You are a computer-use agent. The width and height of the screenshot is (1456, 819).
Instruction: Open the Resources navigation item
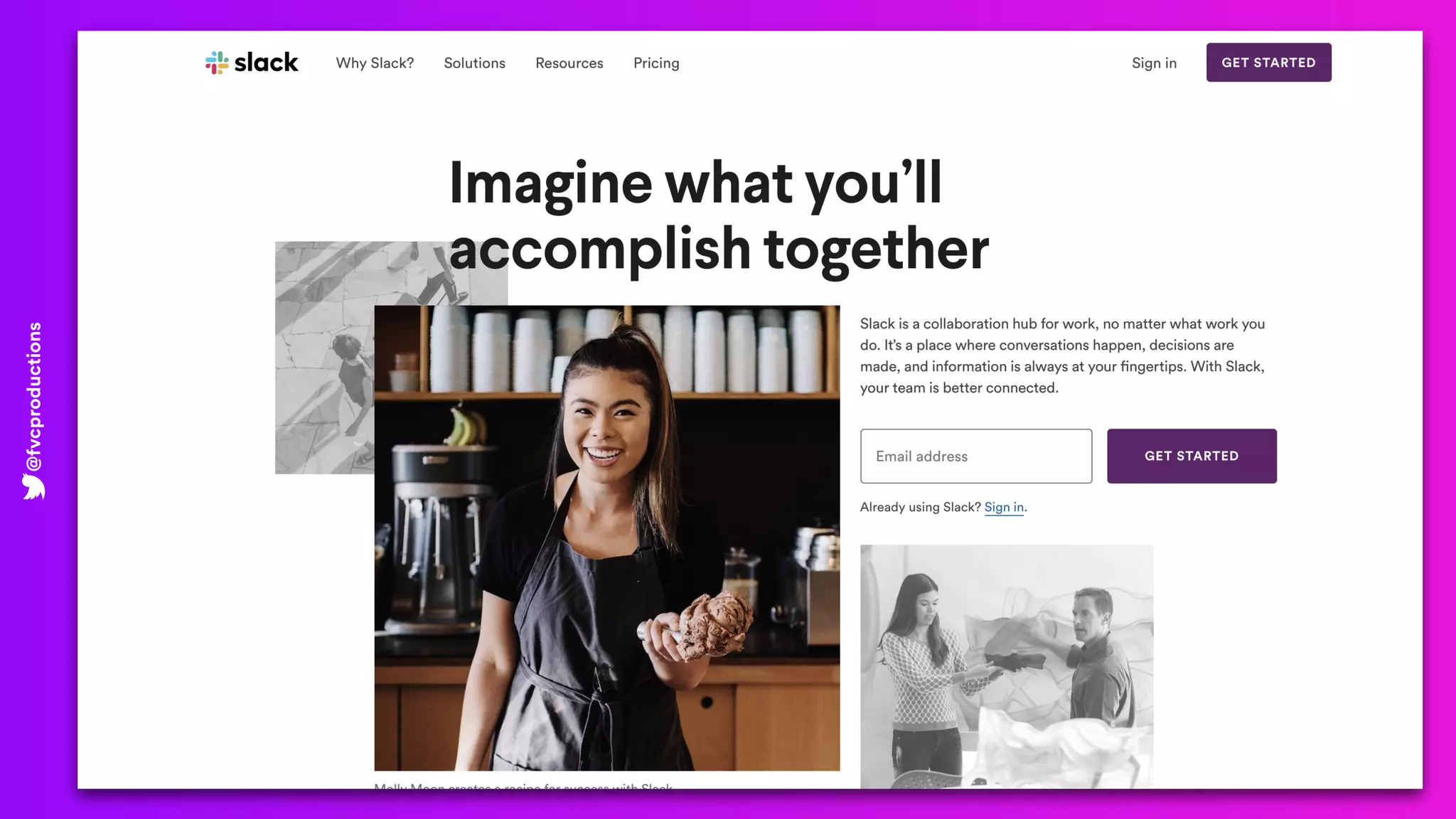pyautogui.click(x=569, y=63)
